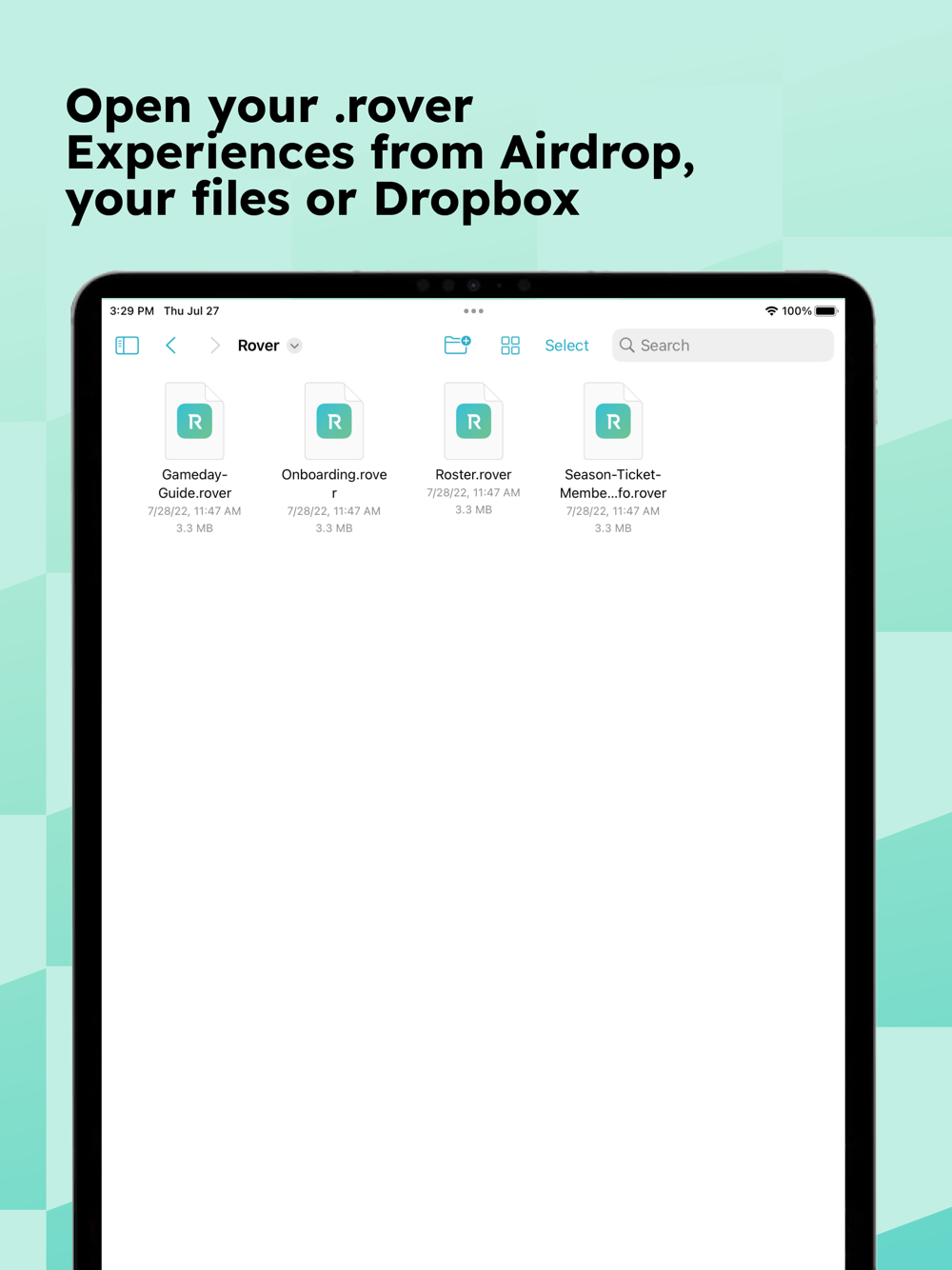Click the Roster.rover file name
The width and height of the screenshot is (952, 1270).
coord(473,474)
